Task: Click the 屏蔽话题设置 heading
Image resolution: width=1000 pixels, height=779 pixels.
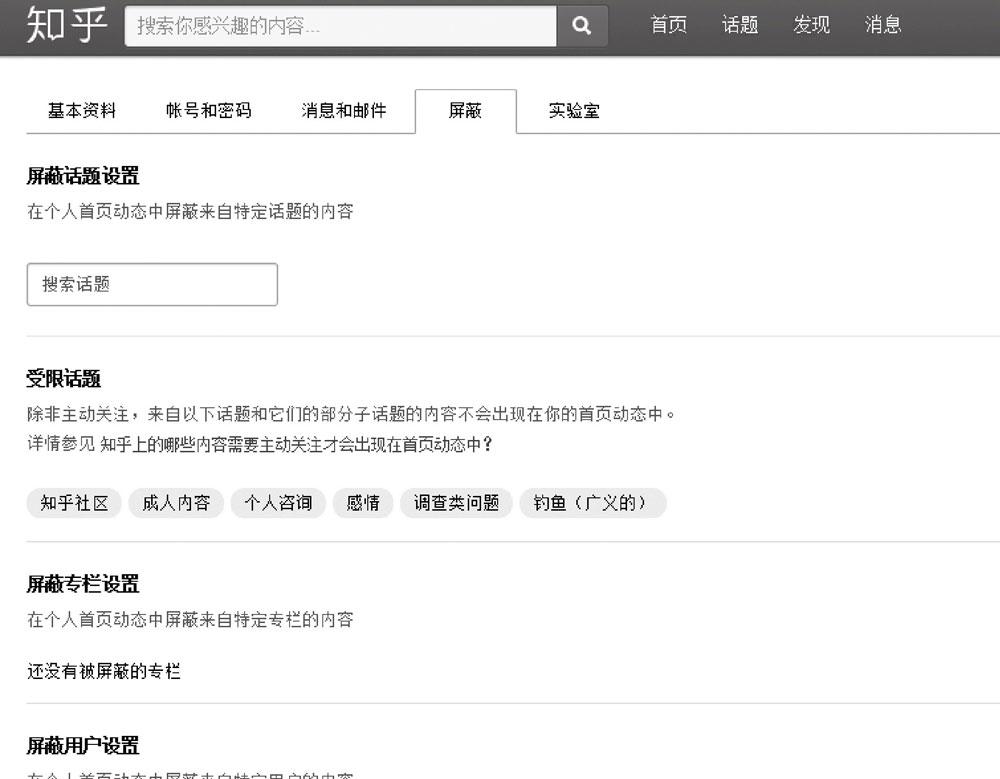Action: pyautogui.click(x=83, y=176)
